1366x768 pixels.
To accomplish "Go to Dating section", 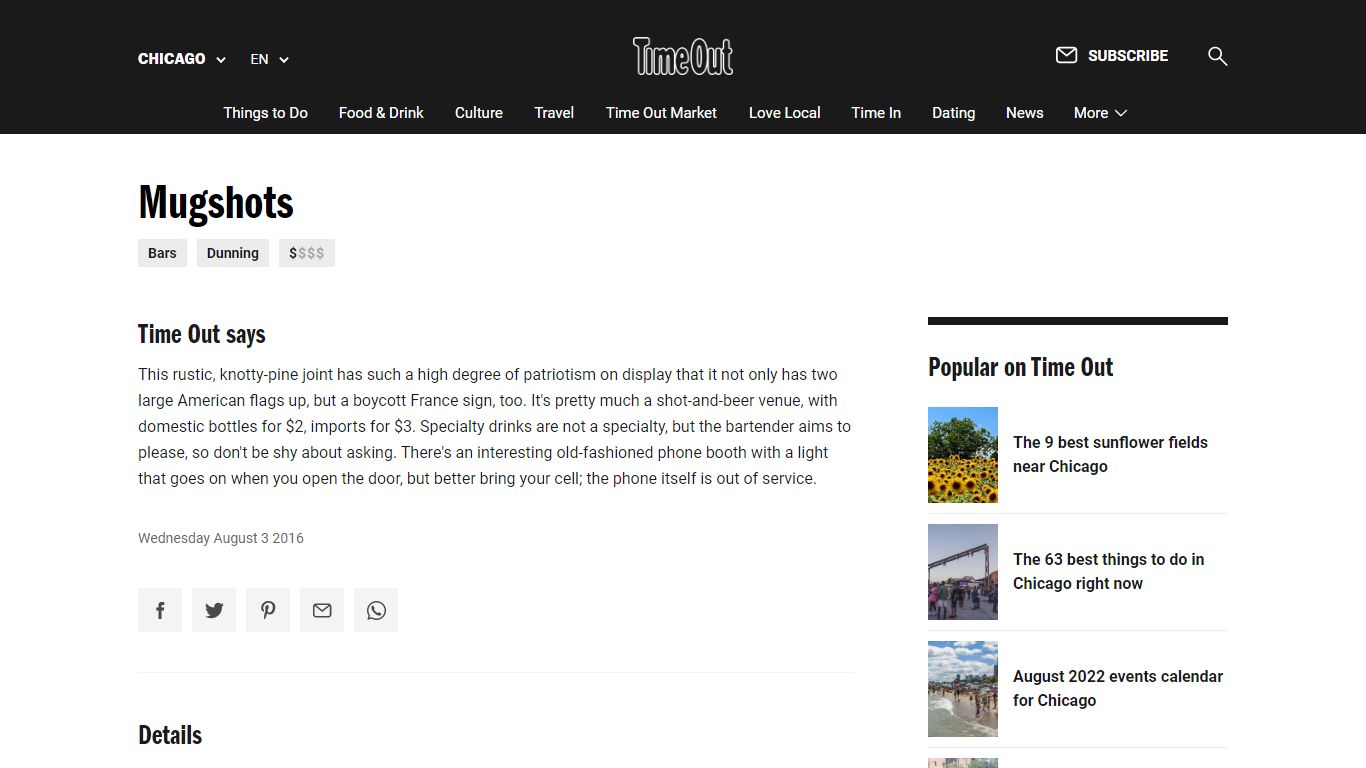I will coord(953,113).
